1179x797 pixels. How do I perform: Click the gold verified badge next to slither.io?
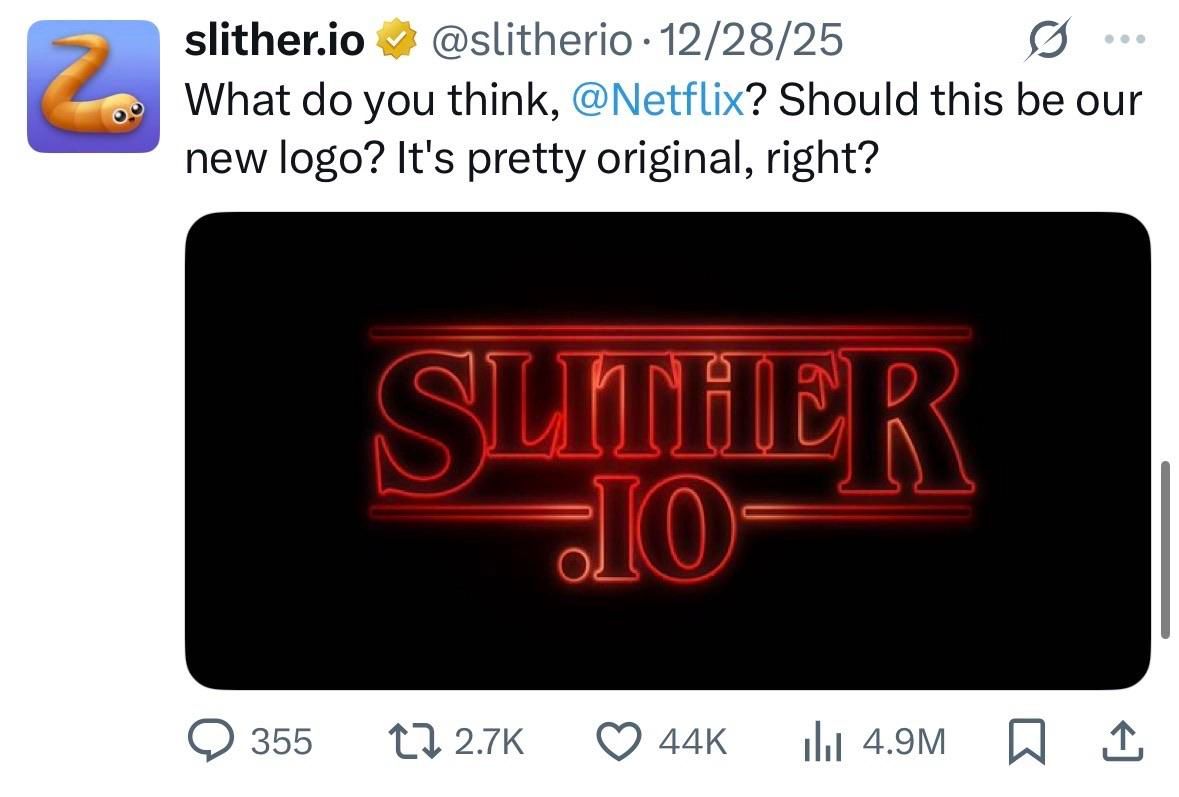[396, 39]
